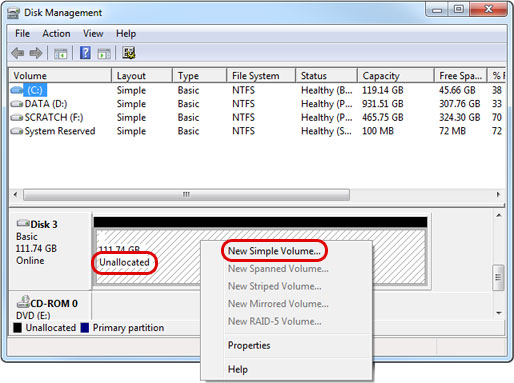Image resolution: width=514 pixels, height=383 pixels.
Task: Click the Show/Hide Action Pane toolbar icon
Action: pyautogui.click(x=104, y=53)
